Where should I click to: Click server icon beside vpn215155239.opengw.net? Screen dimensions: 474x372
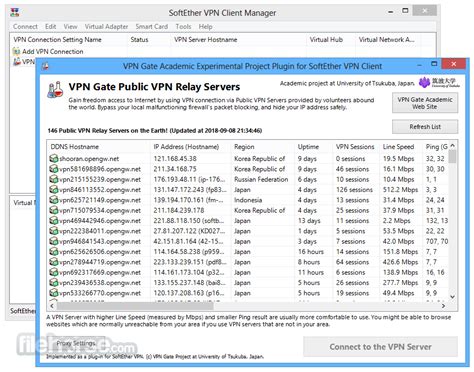tap(54, 179)
